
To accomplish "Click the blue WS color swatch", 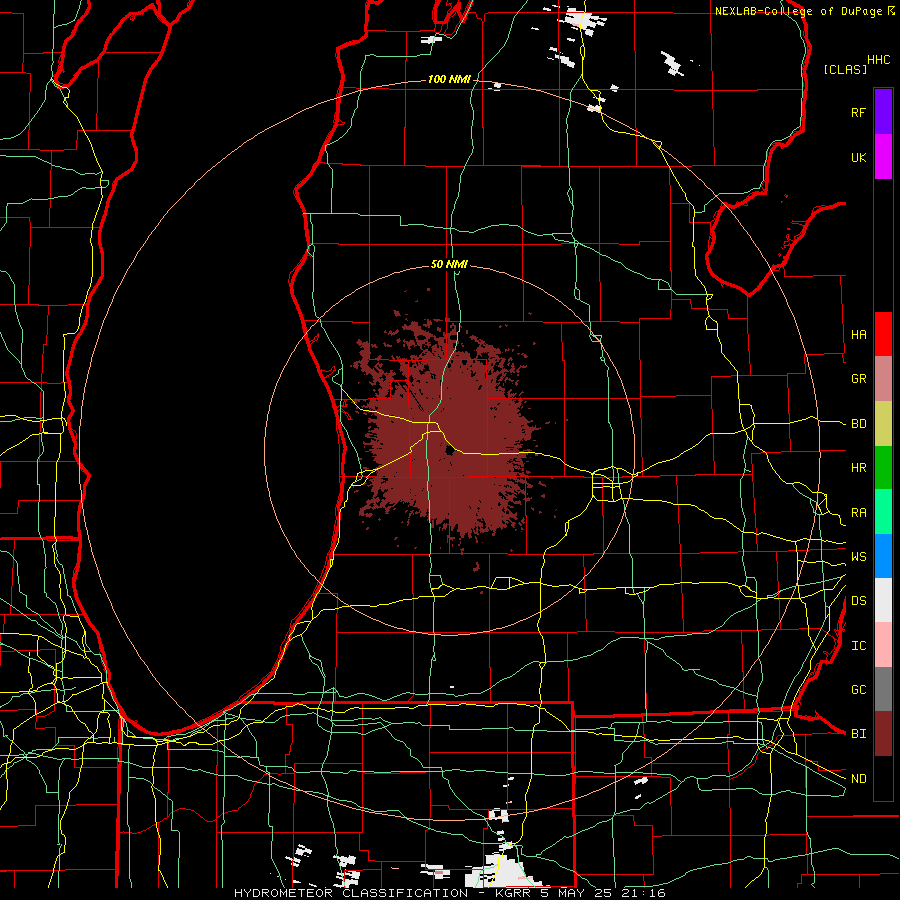I will click(883, 556).
